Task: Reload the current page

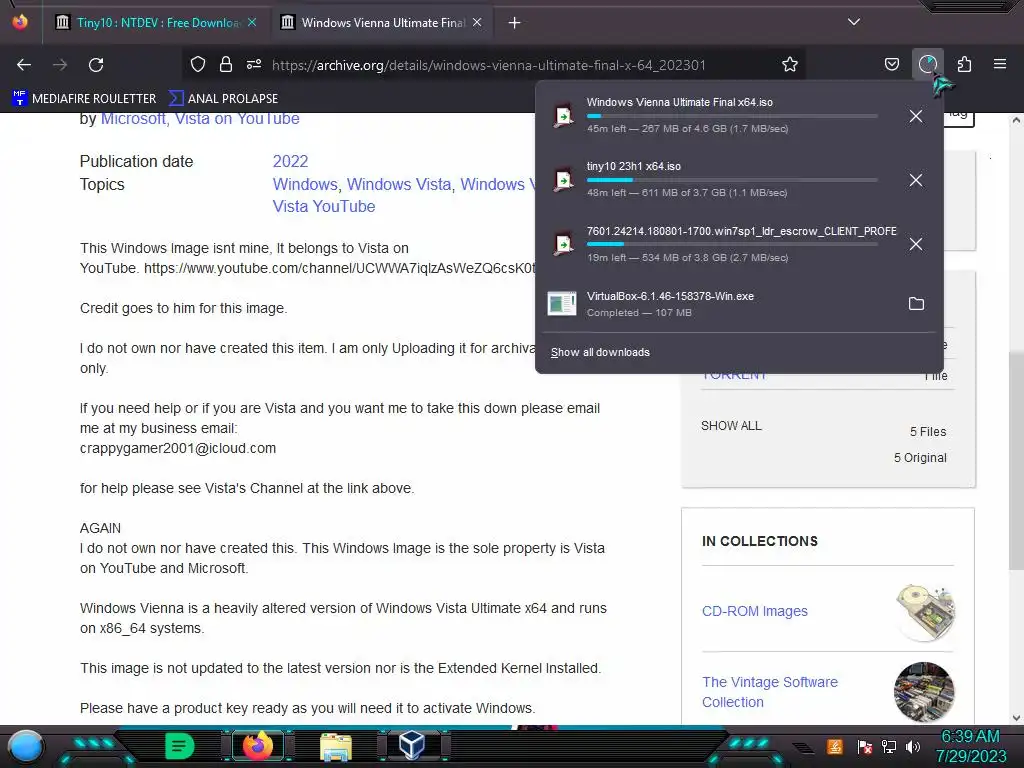Action: [x=96, y=65]
